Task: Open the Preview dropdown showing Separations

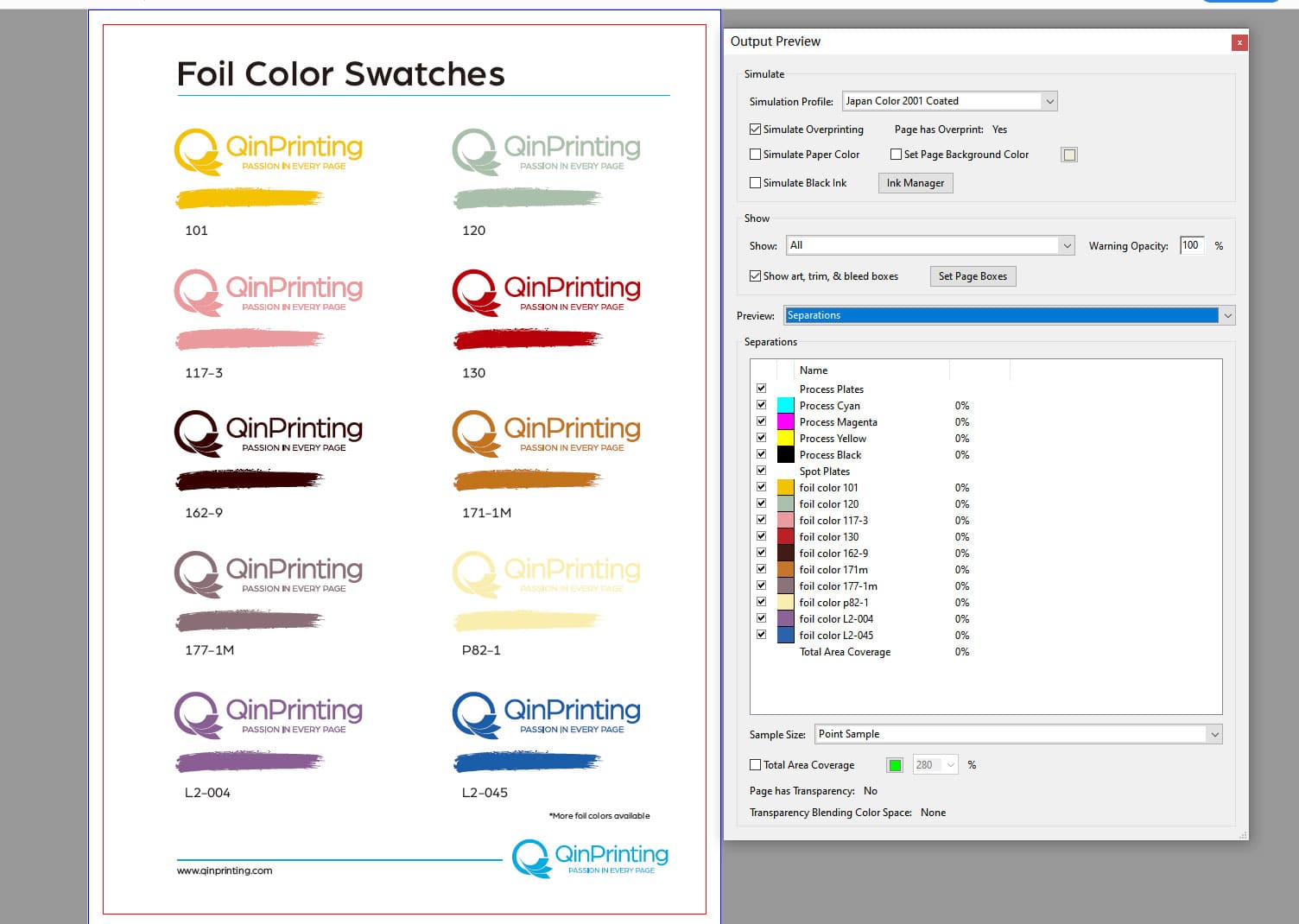Action: point(1010,315)
